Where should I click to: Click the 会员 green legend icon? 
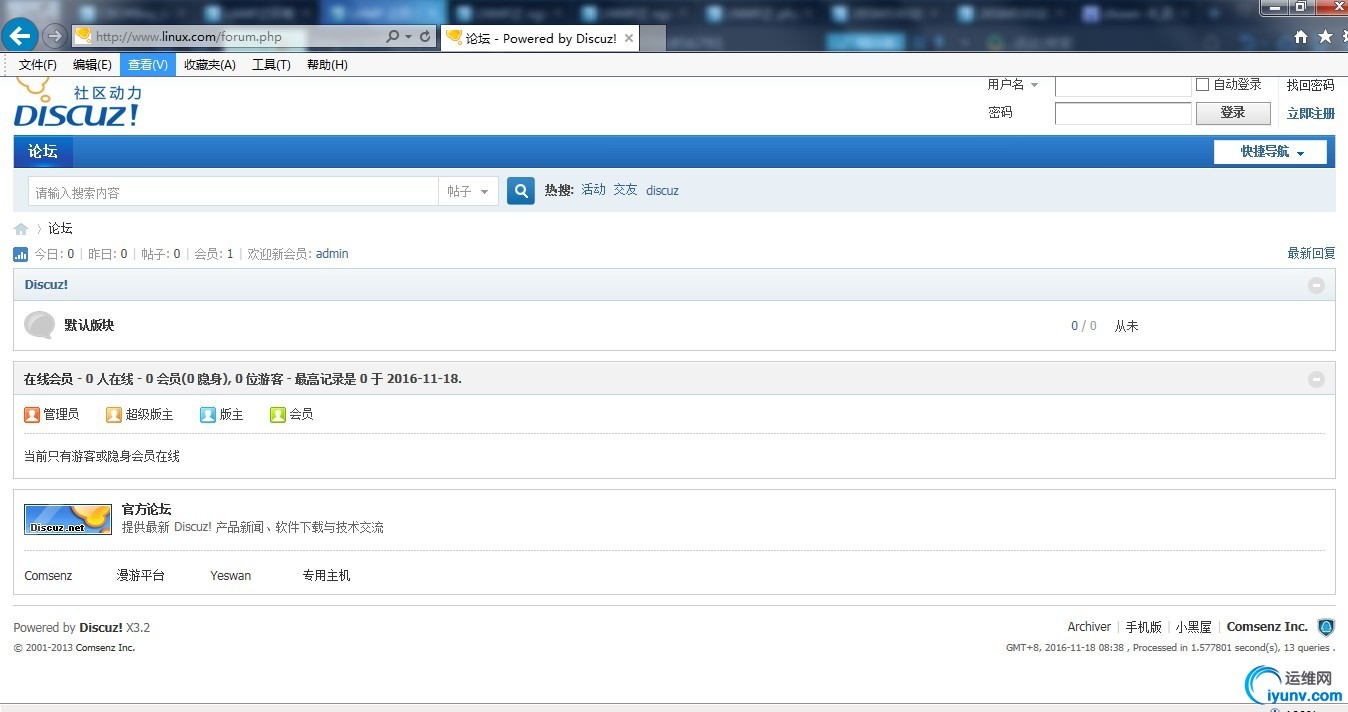point(278,414)
